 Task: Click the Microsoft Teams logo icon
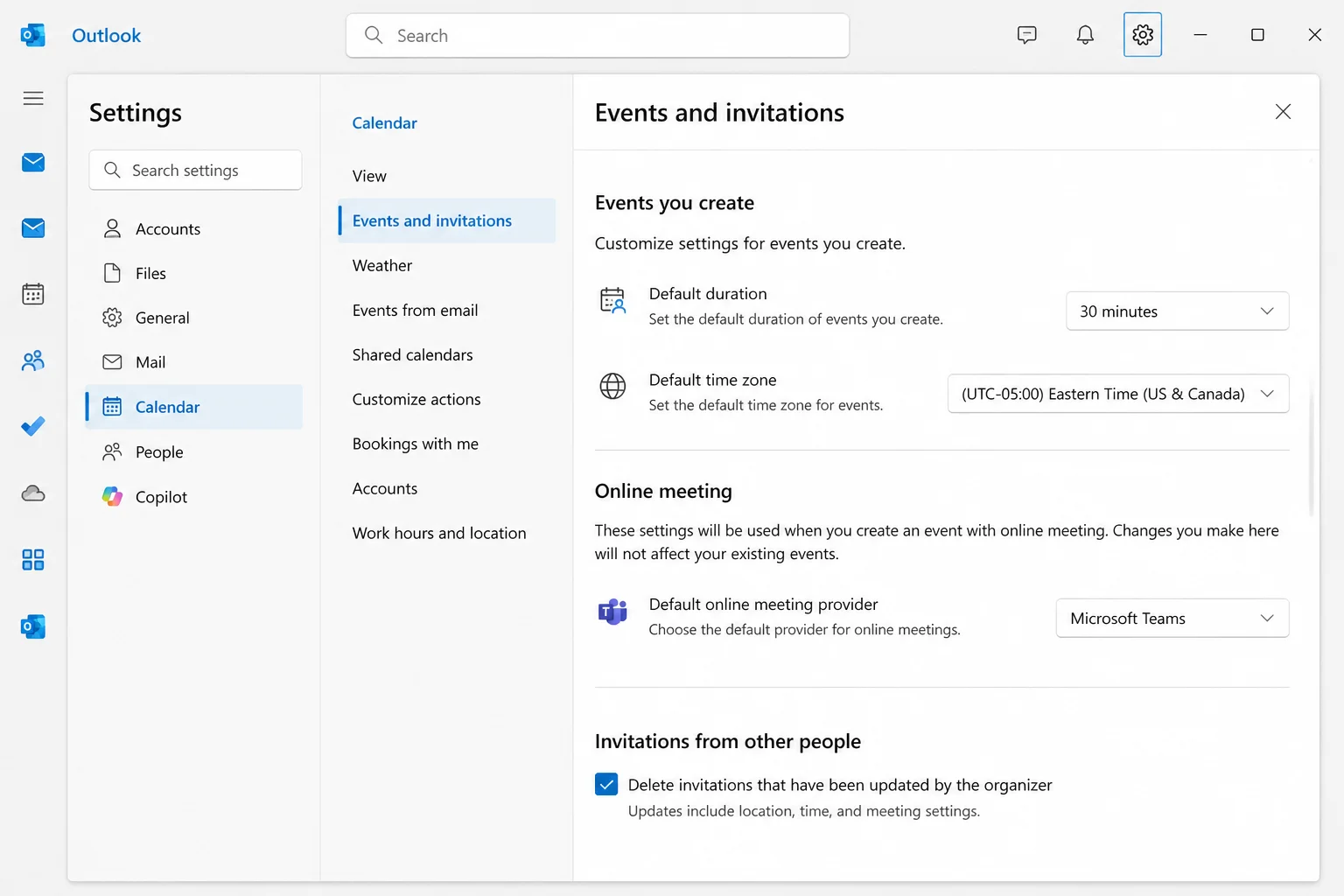click(x=612, y=612)
